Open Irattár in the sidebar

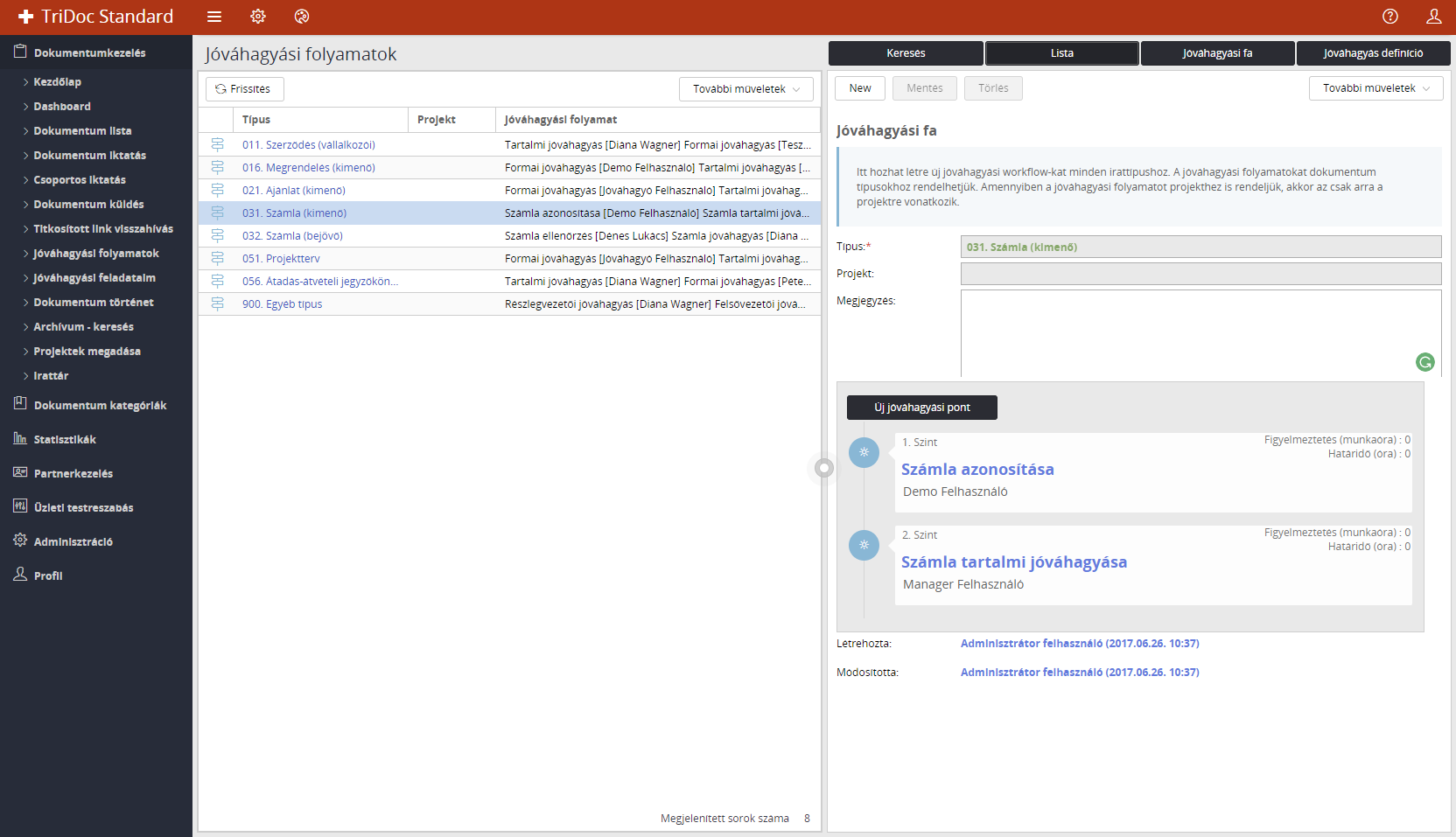51,376
